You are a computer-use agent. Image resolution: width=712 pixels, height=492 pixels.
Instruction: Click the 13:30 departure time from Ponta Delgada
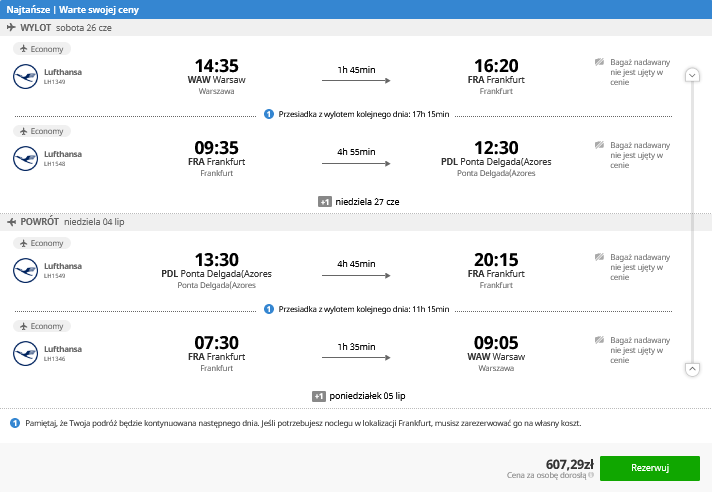(217, 260)
